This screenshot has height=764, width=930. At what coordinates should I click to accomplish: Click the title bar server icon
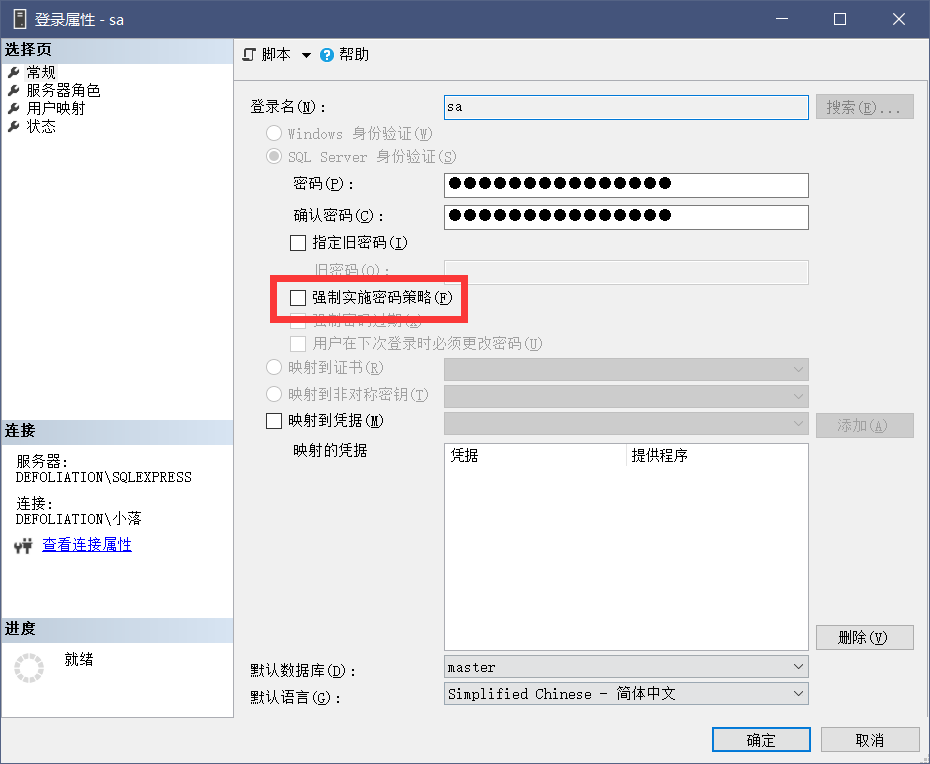(x=20, y=19)
